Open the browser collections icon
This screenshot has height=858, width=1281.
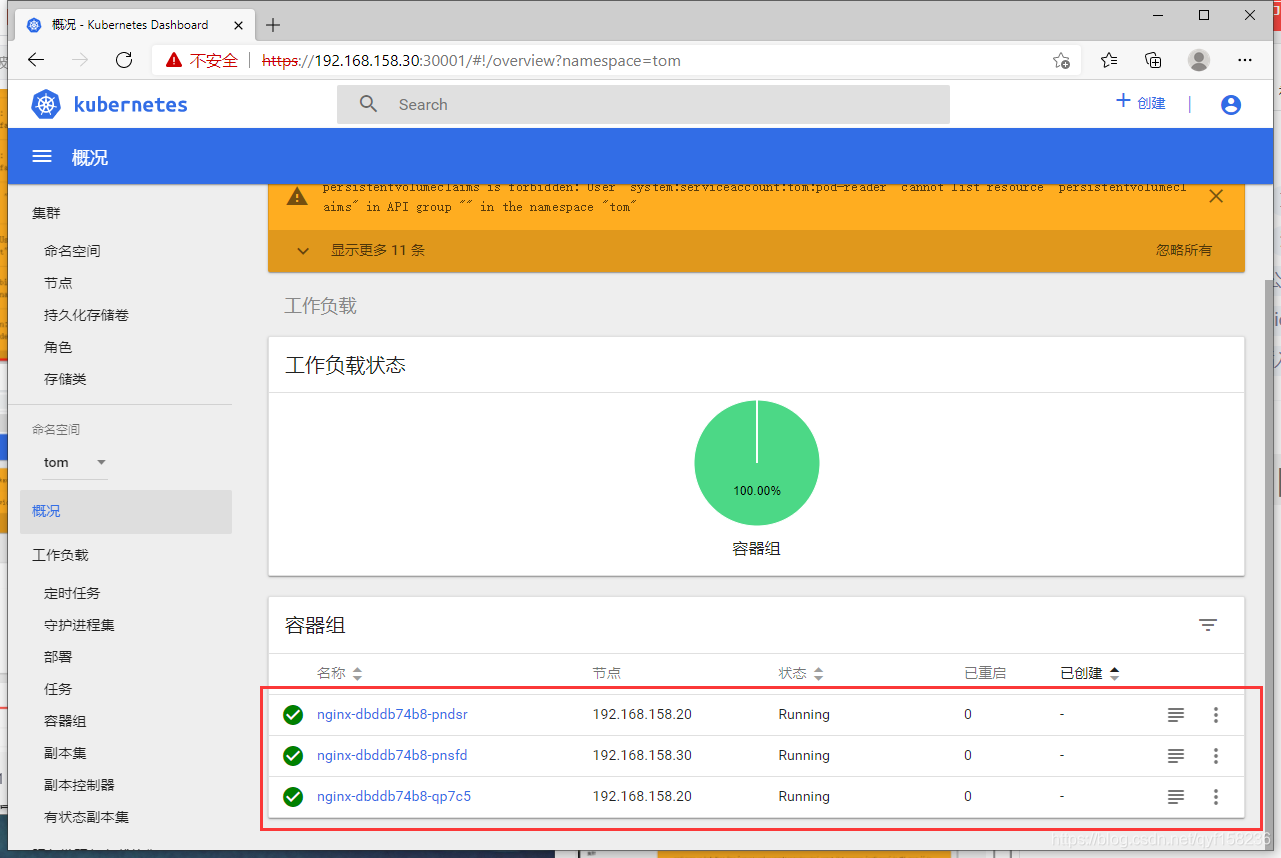1154,60
